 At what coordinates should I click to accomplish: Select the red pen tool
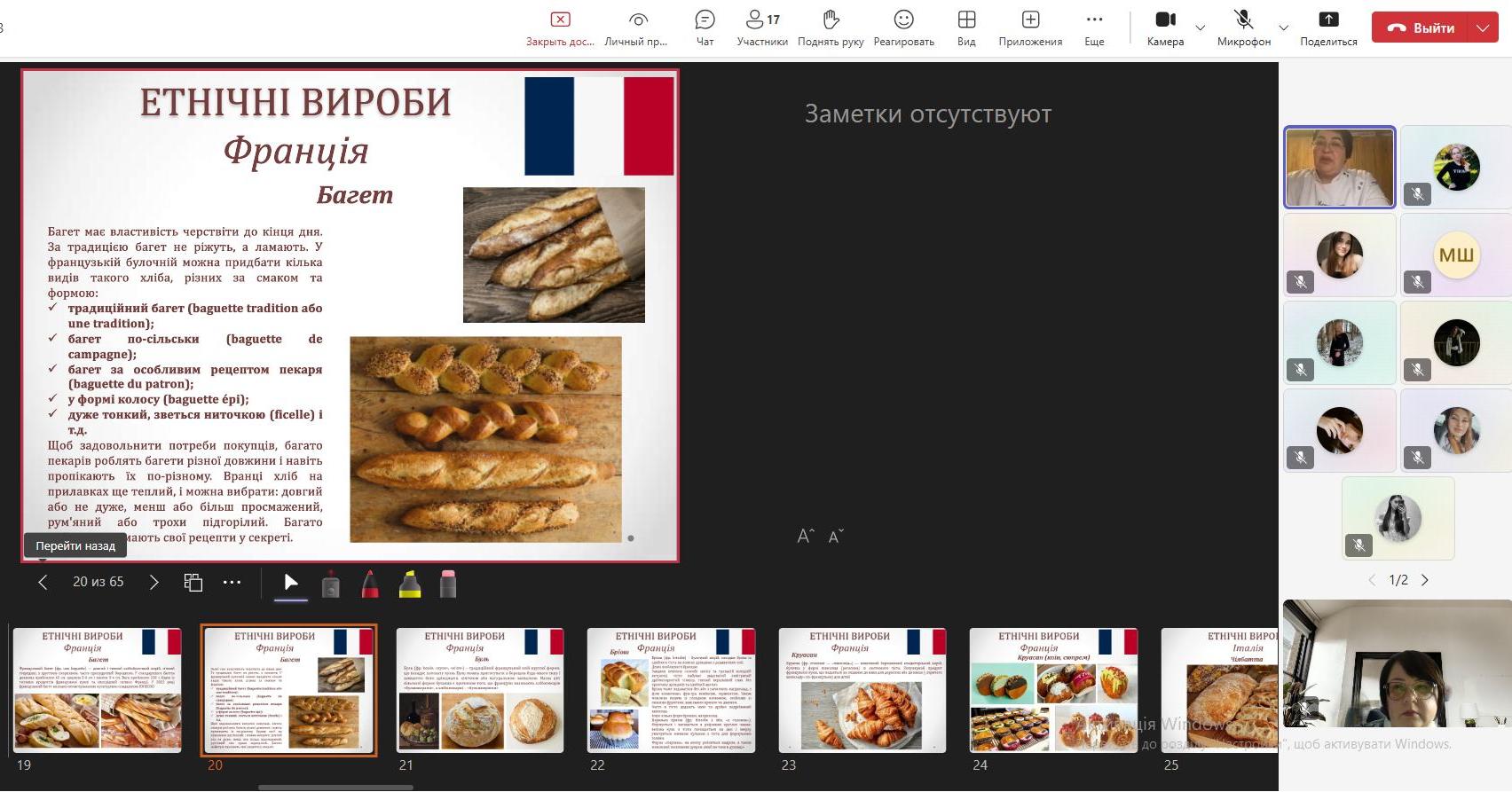coord(370,583)
